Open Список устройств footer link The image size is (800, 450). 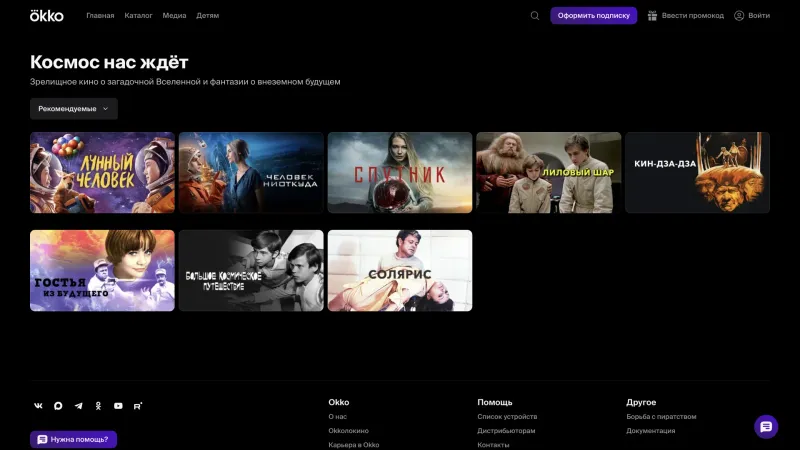(507, 417)
